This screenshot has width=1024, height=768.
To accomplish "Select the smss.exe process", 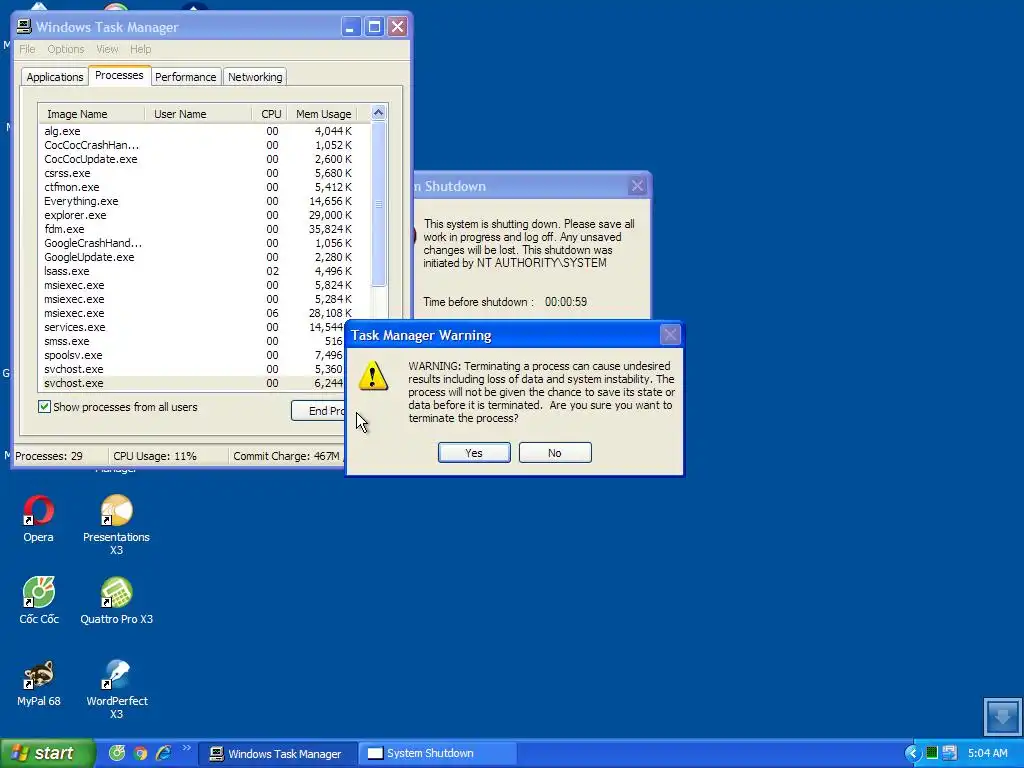I will click(192, 342).
